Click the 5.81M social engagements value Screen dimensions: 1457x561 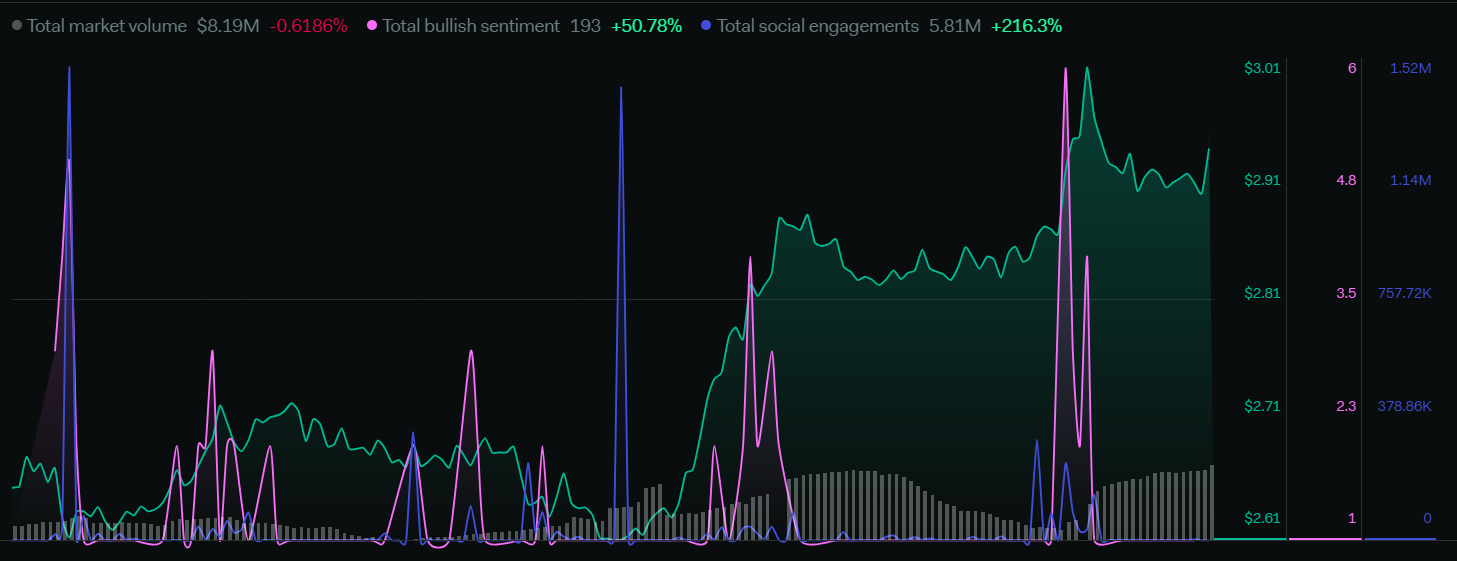[954, 26]
